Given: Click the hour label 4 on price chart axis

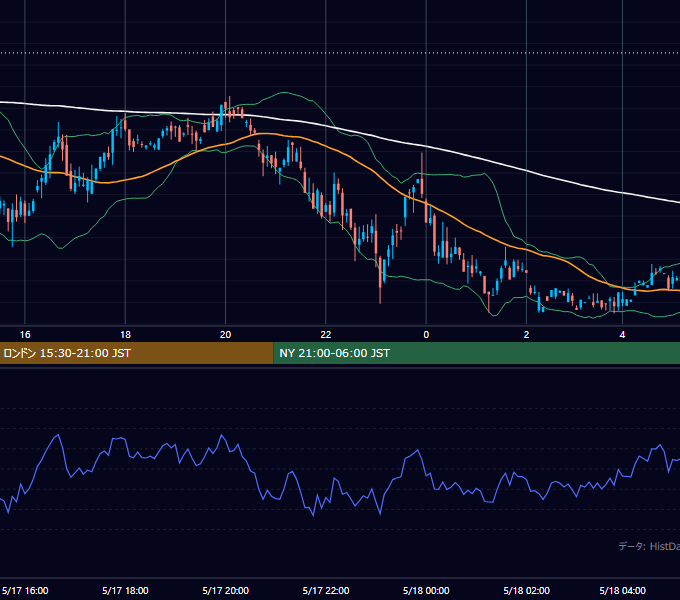Looking at the screenshot, I should click(x=622, y=334).
